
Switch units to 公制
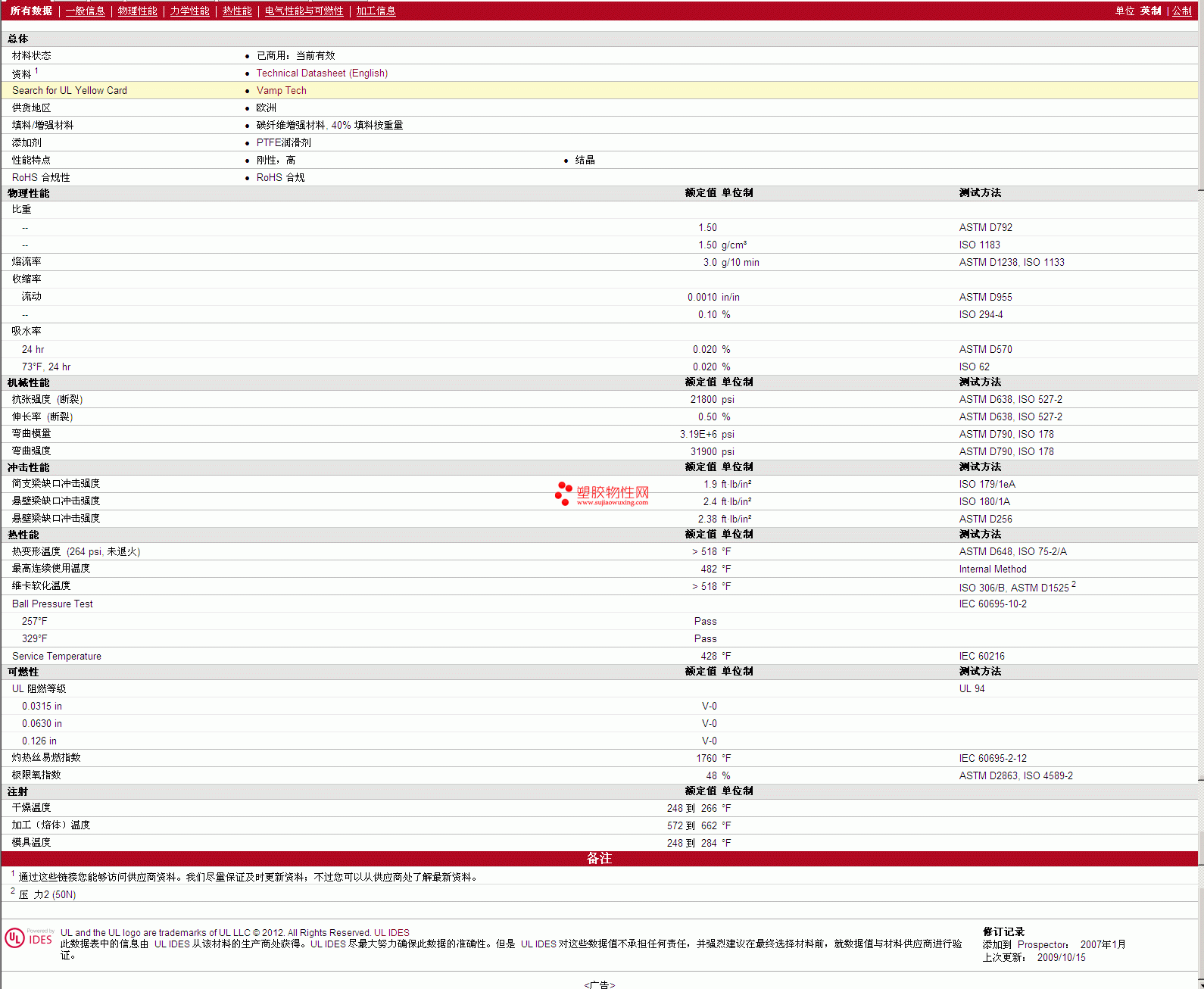click(1181, 11)
